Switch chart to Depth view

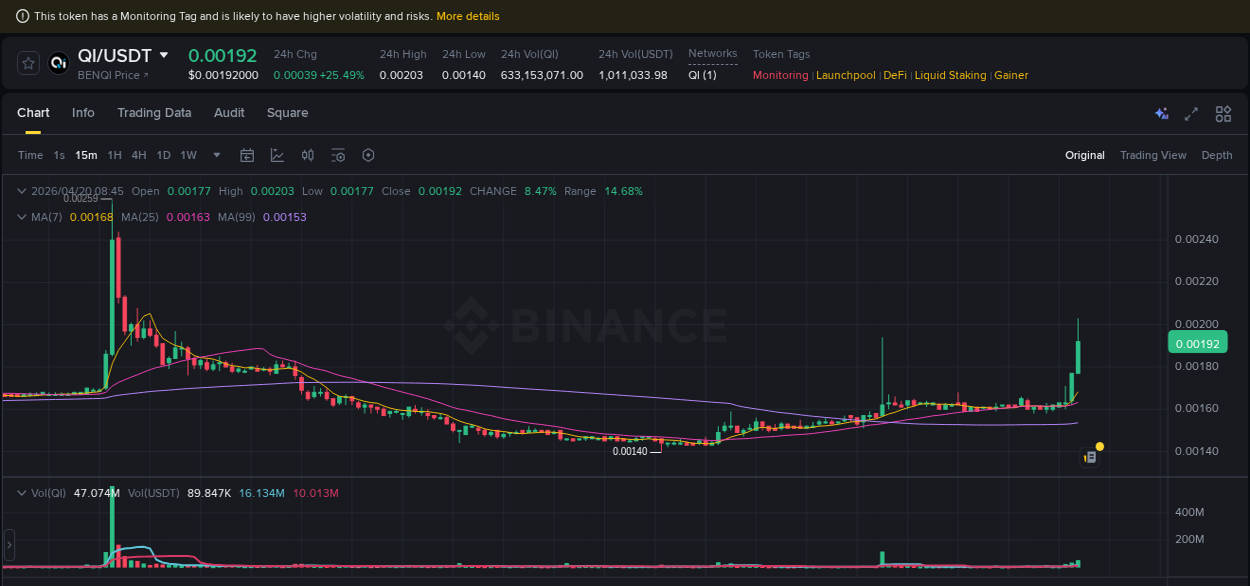(x=1217, y=155)
